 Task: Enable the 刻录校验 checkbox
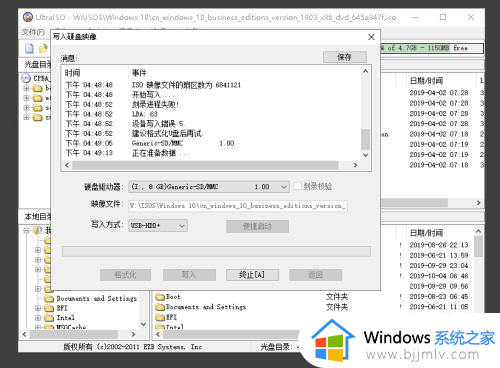tap(298, 186)
